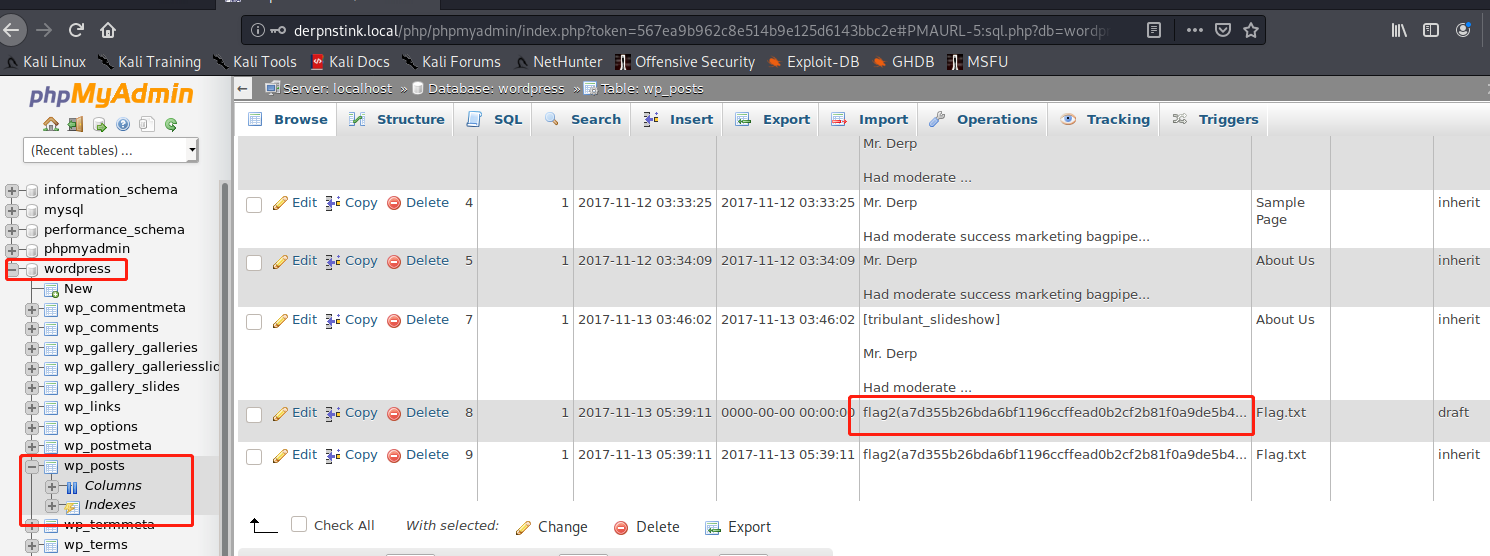This screenshot has width=1490, height=556.
Task: Open the query window icon in sidebar
Action: tap(99, 124)
